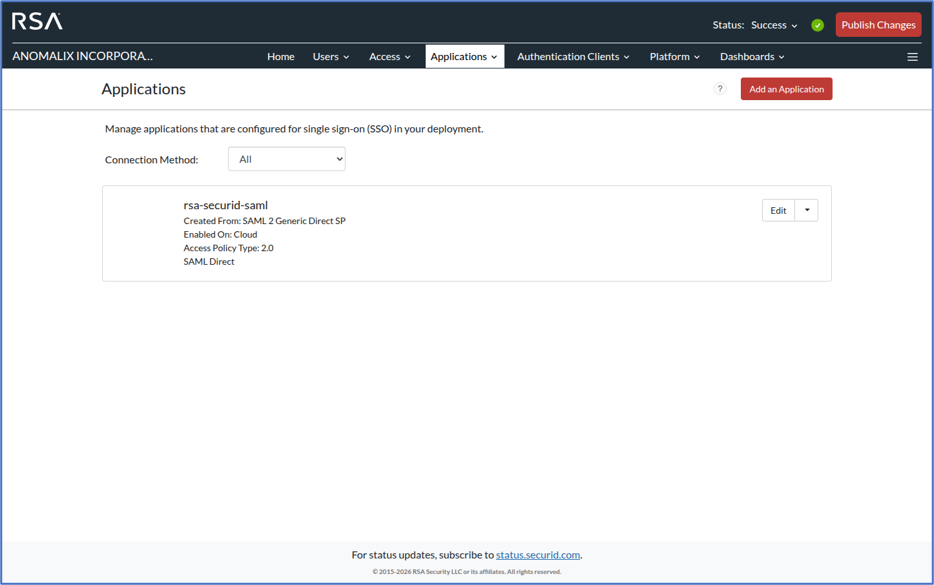Click the 'Connection Method:' label
This screenshot has width=934, height=585.
tap(151, 160)
